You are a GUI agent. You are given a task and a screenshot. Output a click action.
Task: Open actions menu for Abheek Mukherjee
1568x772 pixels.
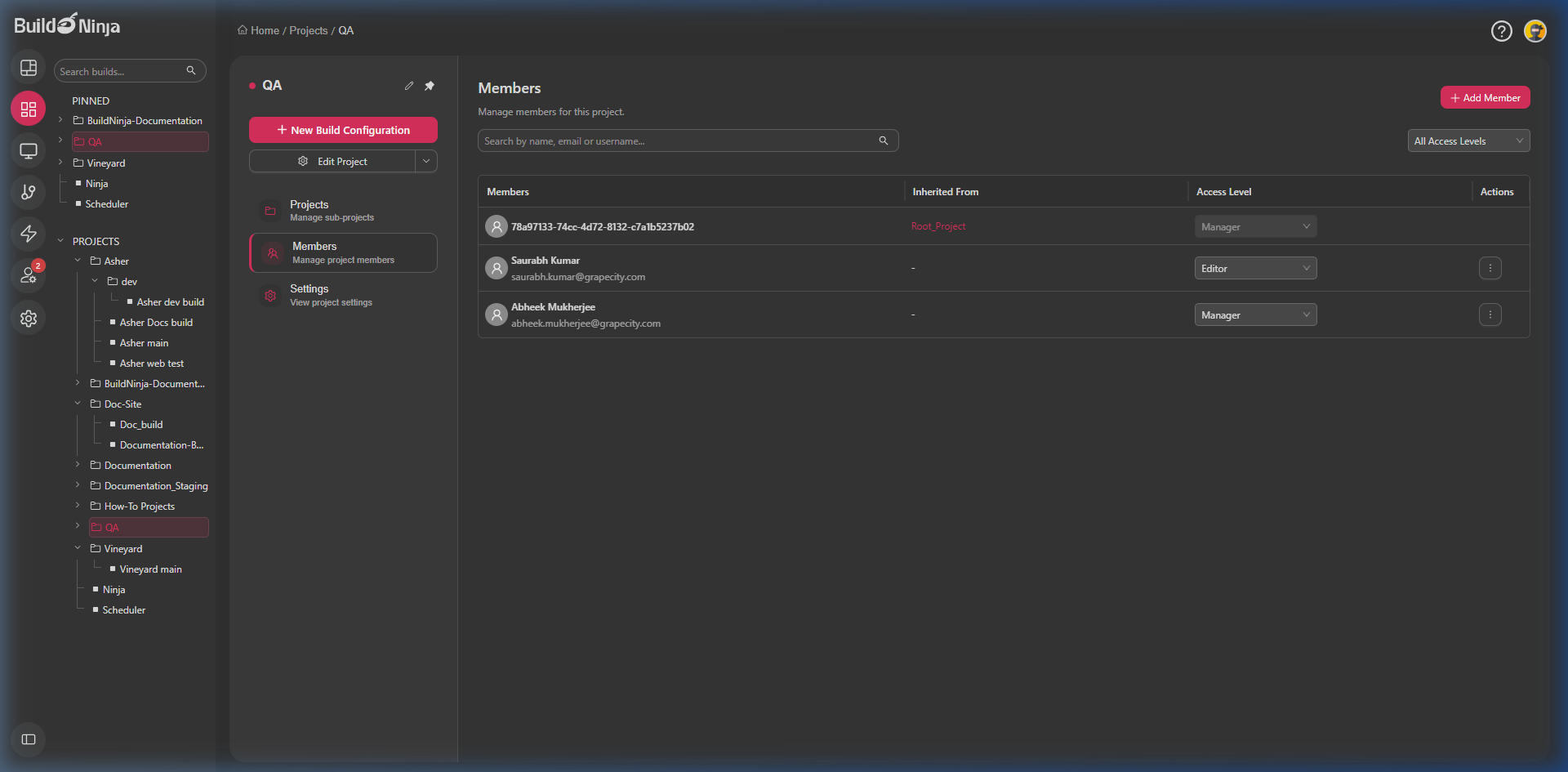1490,315
